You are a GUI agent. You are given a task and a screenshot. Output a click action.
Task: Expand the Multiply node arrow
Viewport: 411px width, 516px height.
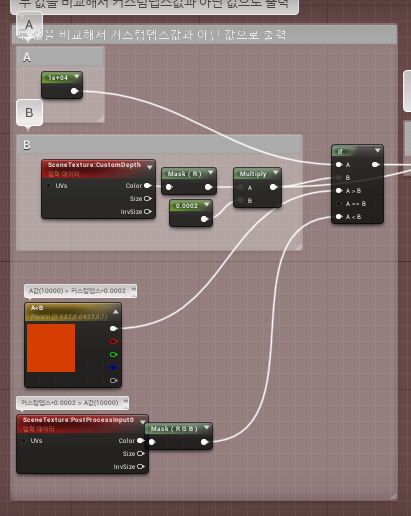(275, 172)
